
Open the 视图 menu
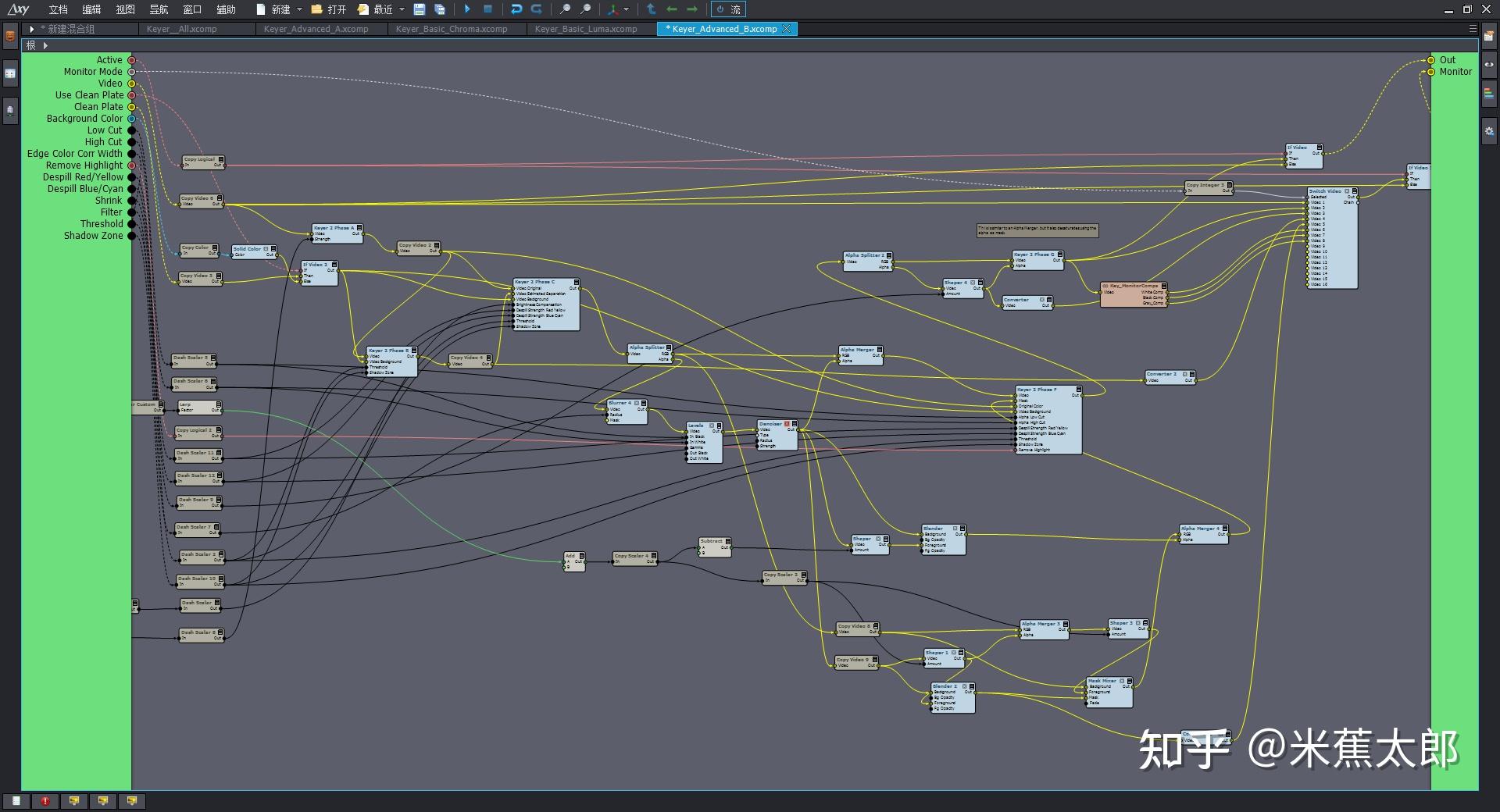(125, 9)
